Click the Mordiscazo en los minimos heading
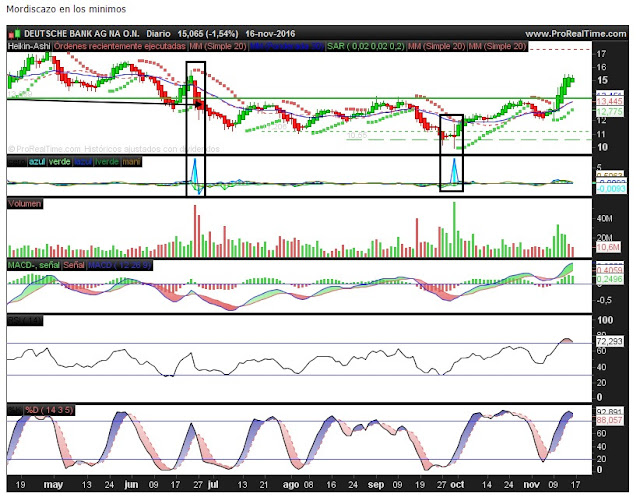640x501 pixels. (66, 9)
